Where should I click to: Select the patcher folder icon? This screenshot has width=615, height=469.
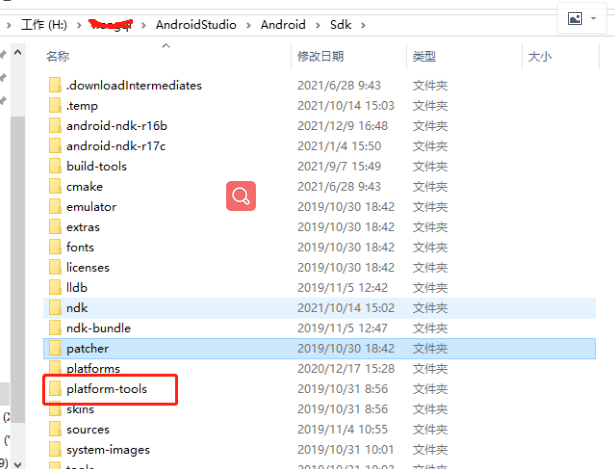point(55,348)
